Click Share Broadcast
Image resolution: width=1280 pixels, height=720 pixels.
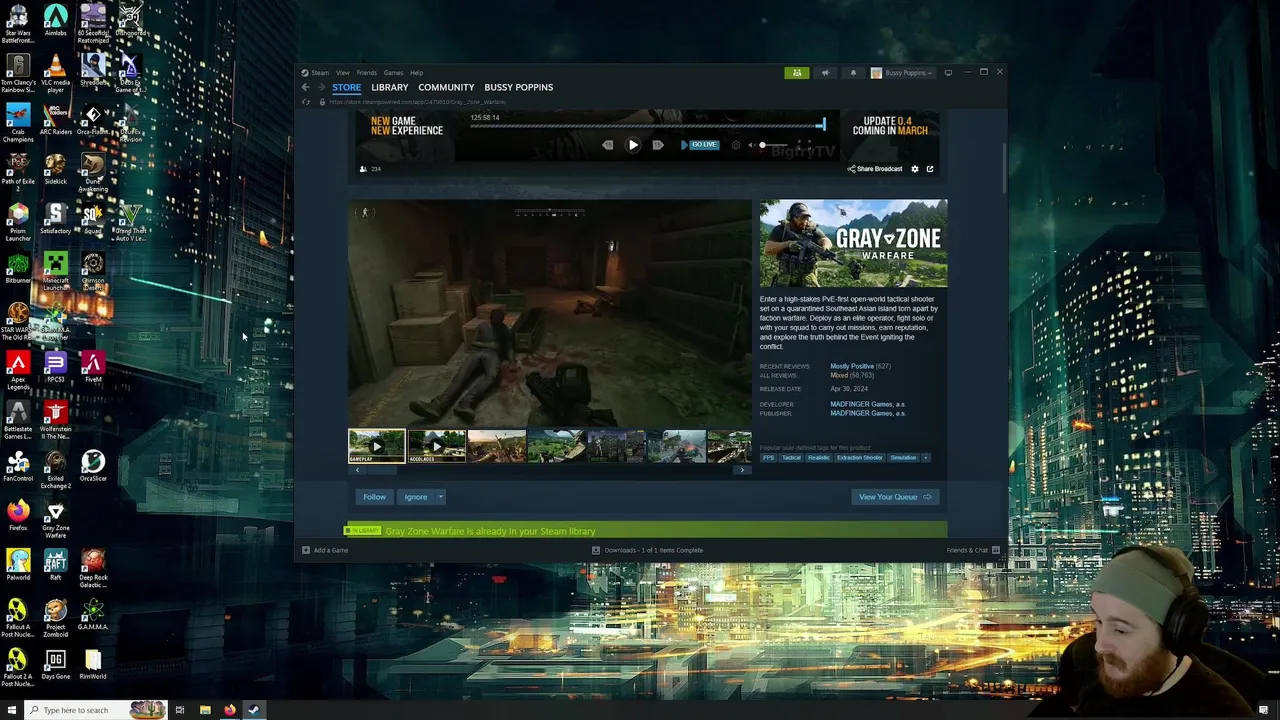pyautogui.click(x=875, y=169)
